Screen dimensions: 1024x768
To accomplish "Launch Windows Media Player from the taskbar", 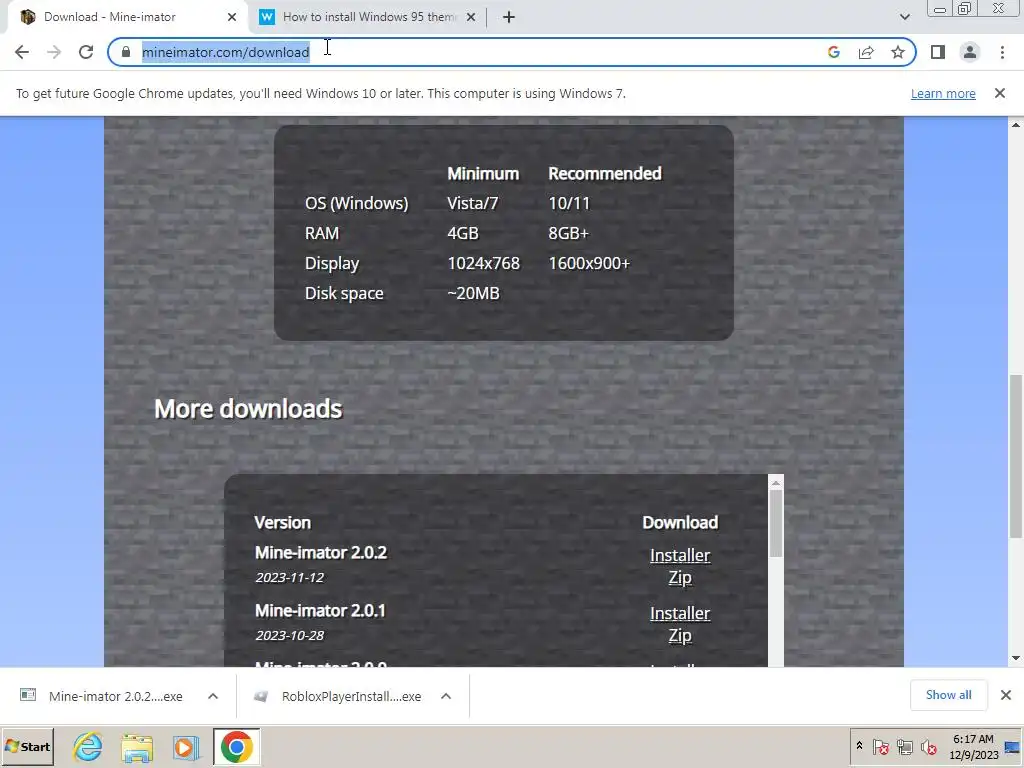I will pos(186,747).
